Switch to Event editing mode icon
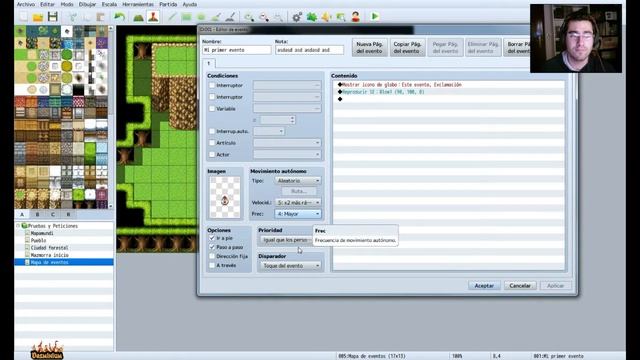 (153, 17)
